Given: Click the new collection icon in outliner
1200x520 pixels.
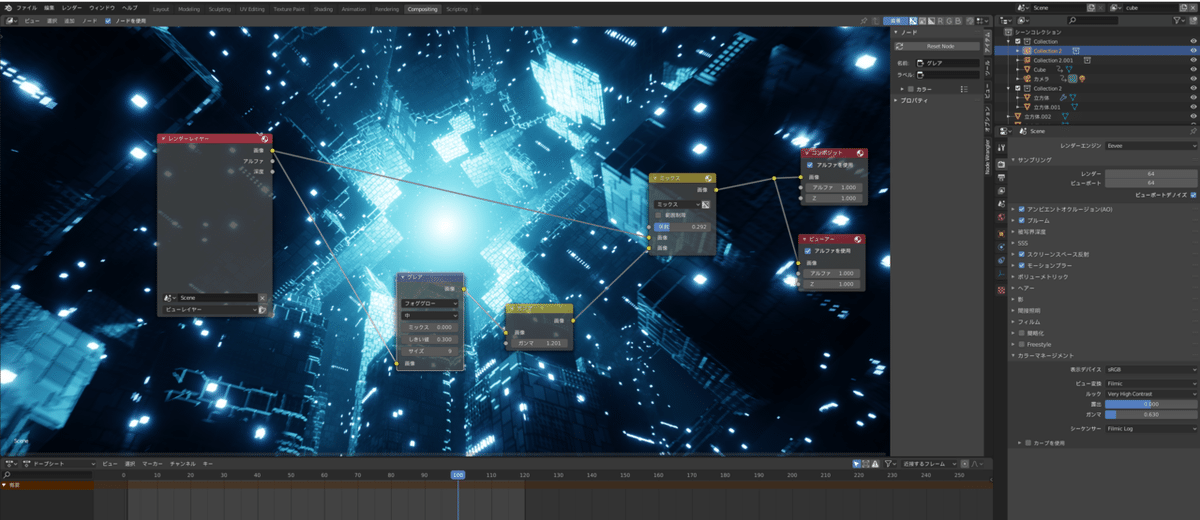Looking at the screenshot, I should [x=1195, y=20].
